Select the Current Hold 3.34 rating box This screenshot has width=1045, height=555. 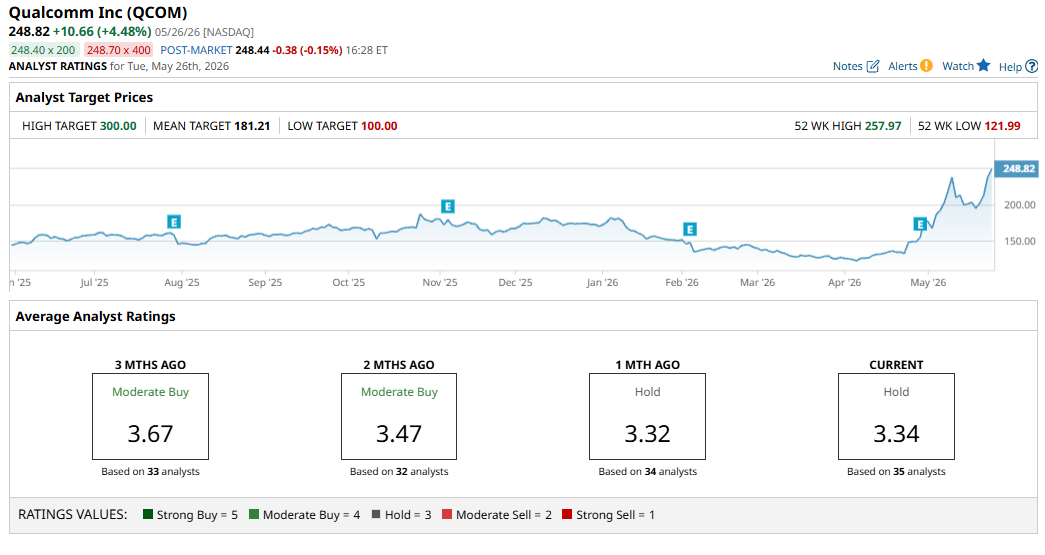[896, 416]
